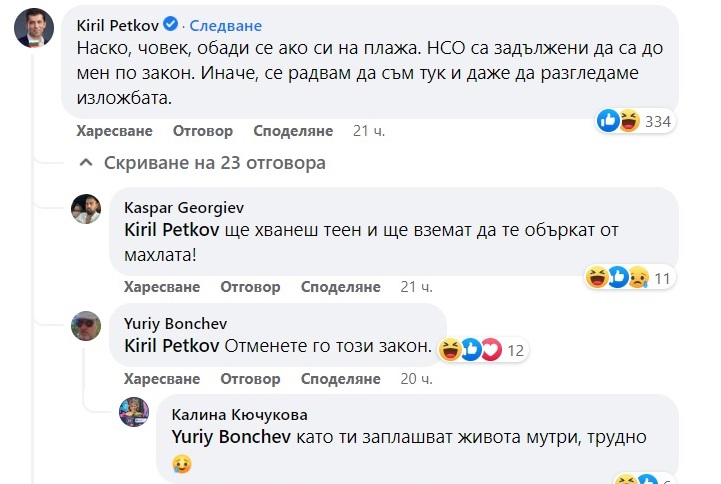Like Kiril Petkov's top comment via Харесване
The width and height of the screenshot is (721, 484).
coord(114,131)
